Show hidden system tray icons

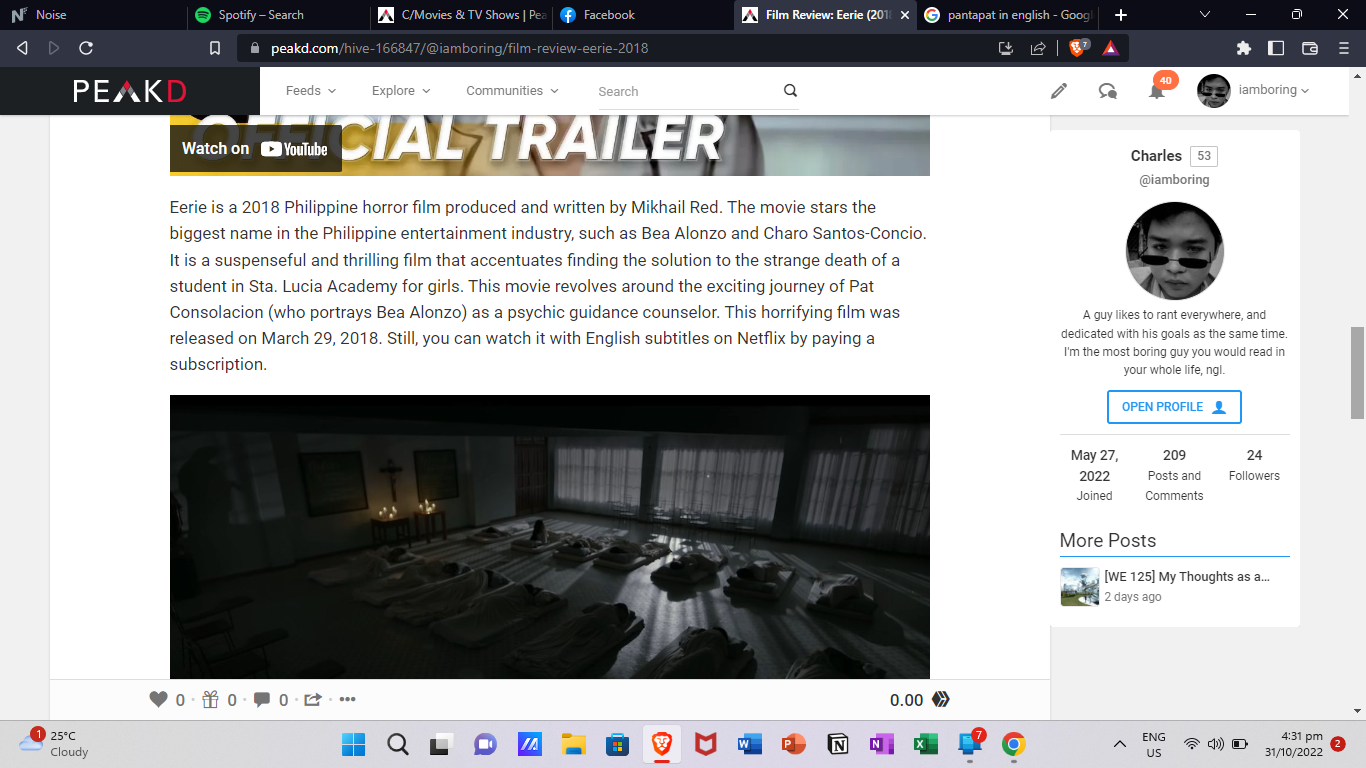[1120, 744]
